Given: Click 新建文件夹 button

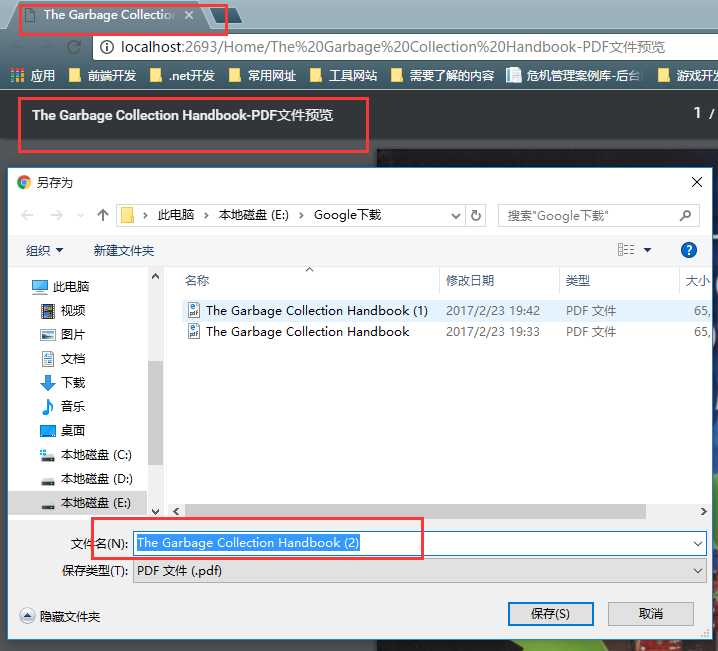Looking at the screenshot, I should [x=124, y=250].
